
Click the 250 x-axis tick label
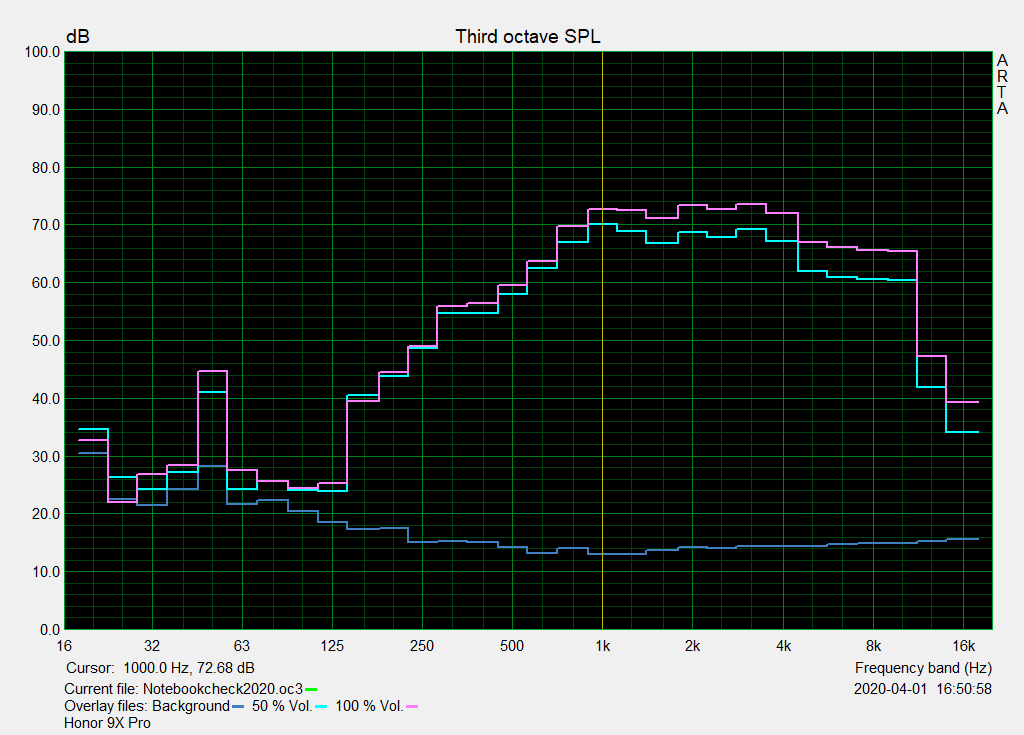pos(422,646)
